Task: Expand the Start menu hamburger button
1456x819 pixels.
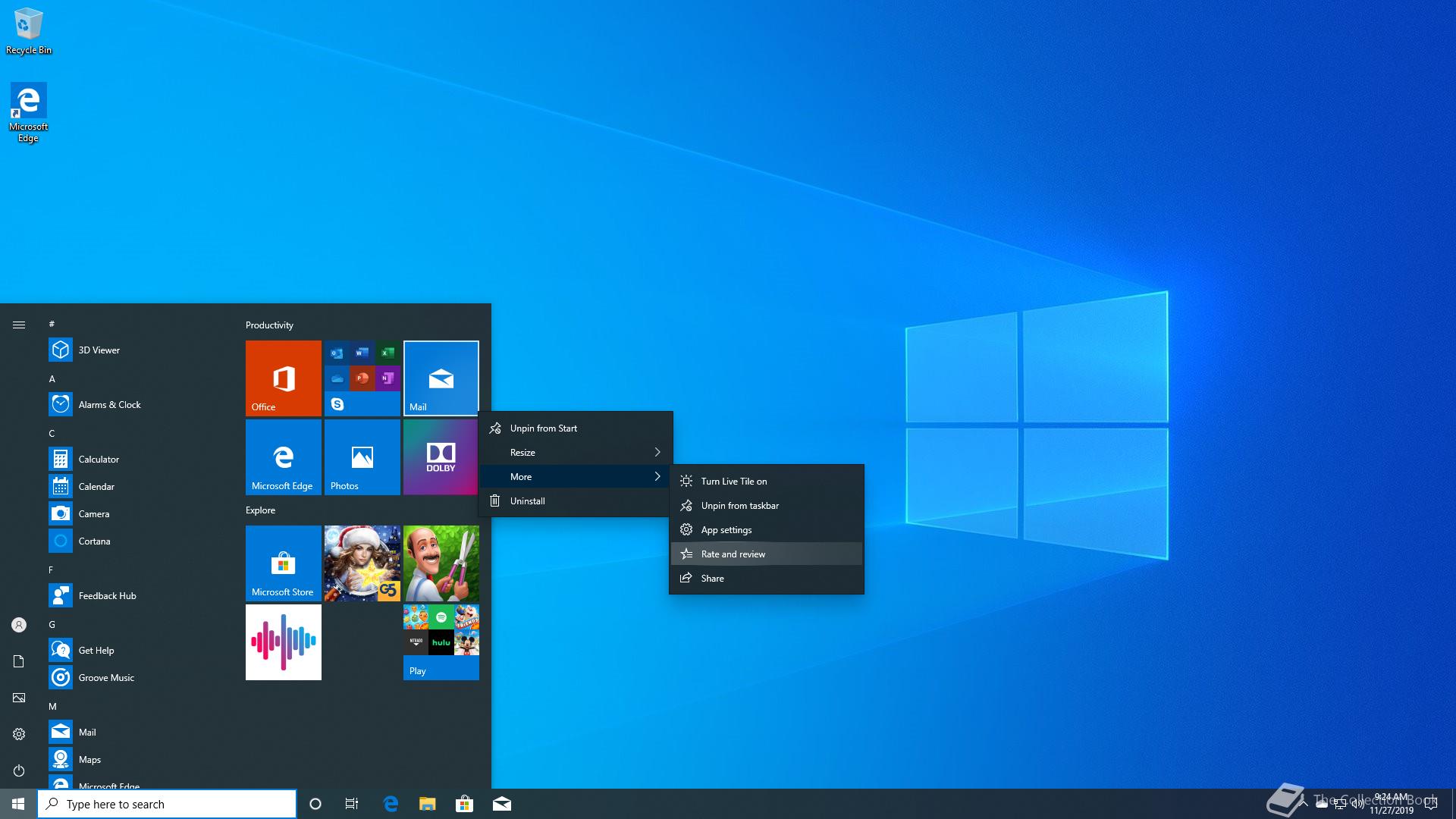Action: pos(19,325)
